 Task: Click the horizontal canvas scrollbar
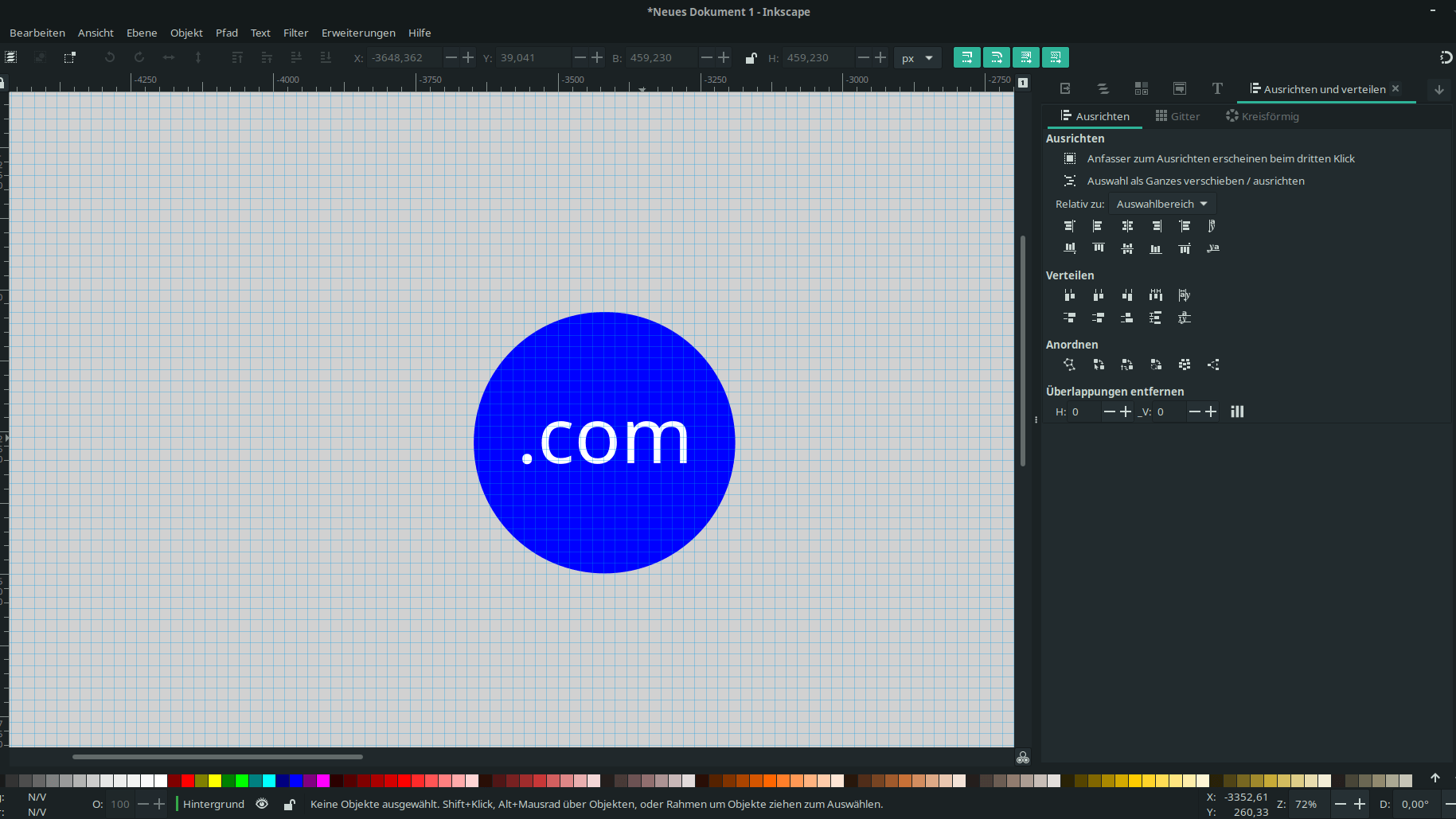217,756
